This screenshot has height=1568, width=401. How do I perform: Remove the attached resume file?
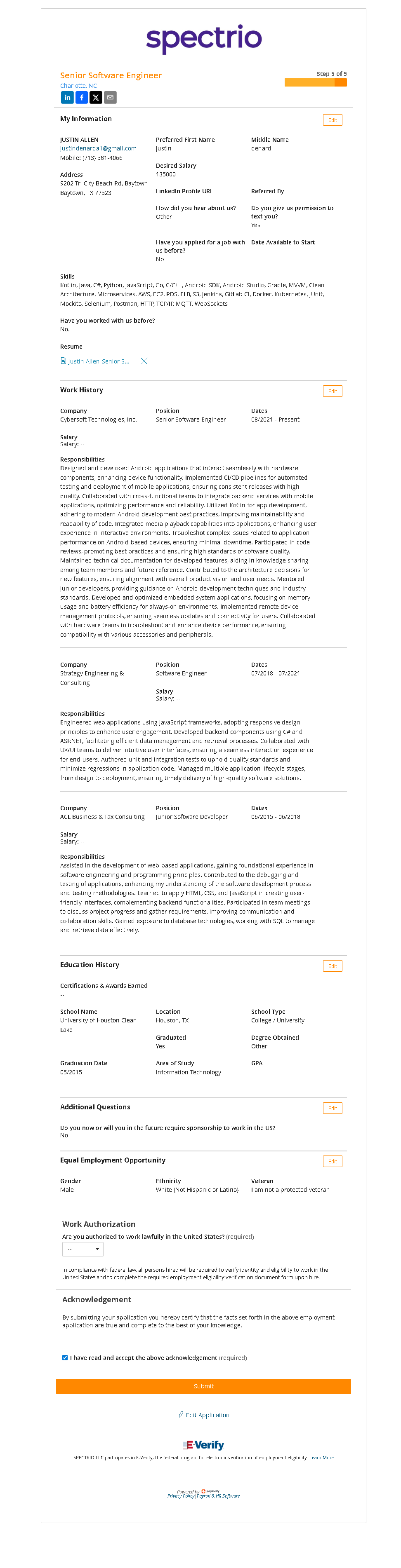click(144, 361)
